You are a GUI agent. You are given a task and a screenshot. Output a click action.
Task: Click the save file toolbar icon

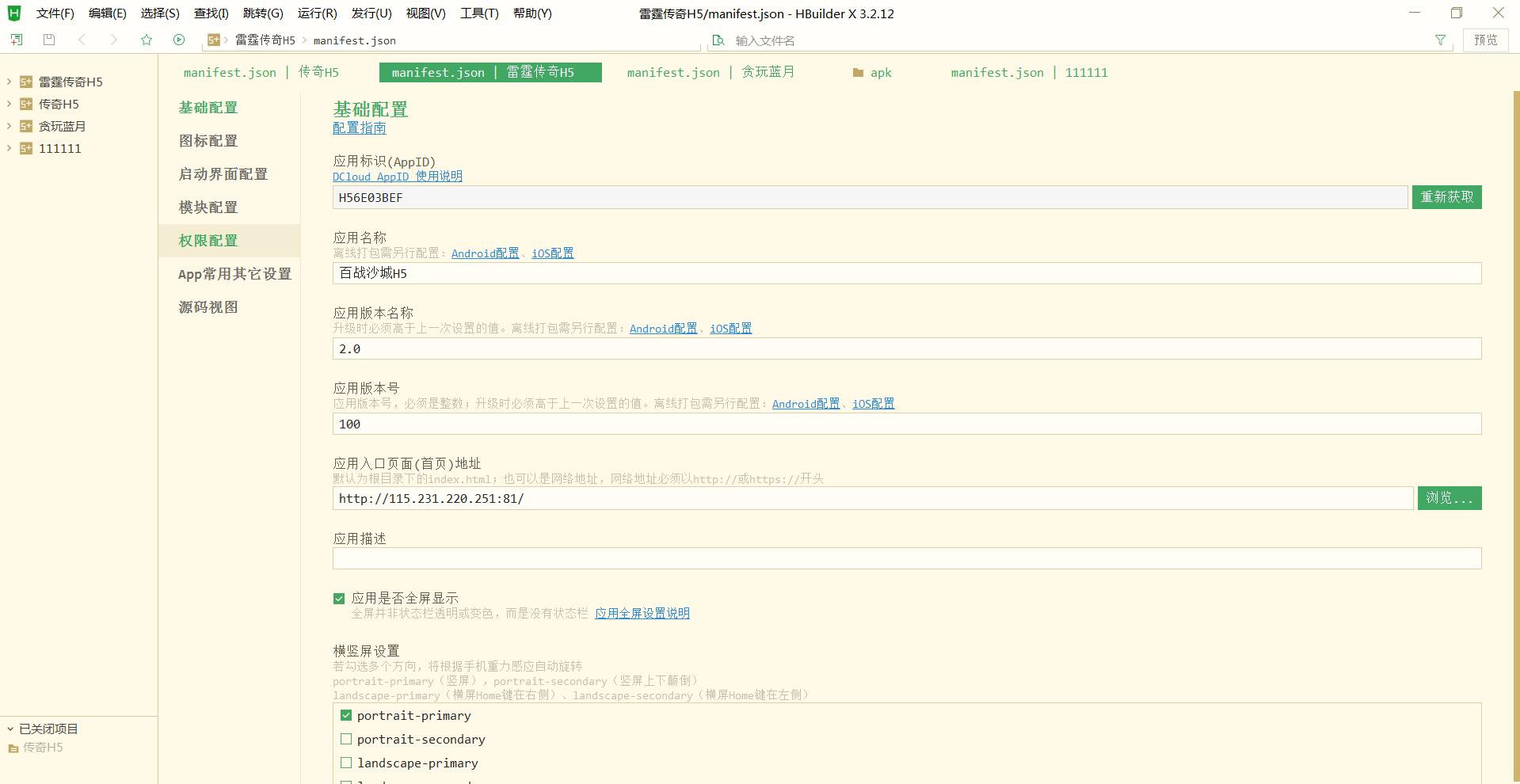49,40
